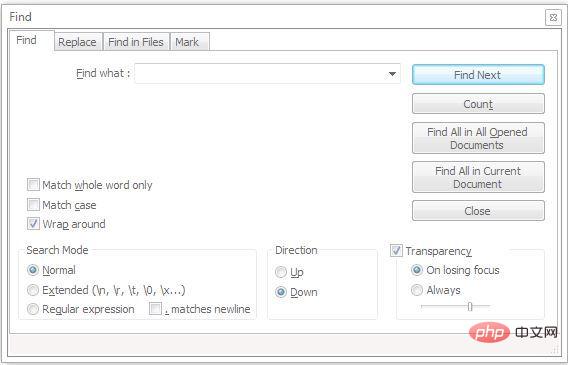Select Normal search mode
This screenshot has height=365, width=568.
click(x=33, y=270)
